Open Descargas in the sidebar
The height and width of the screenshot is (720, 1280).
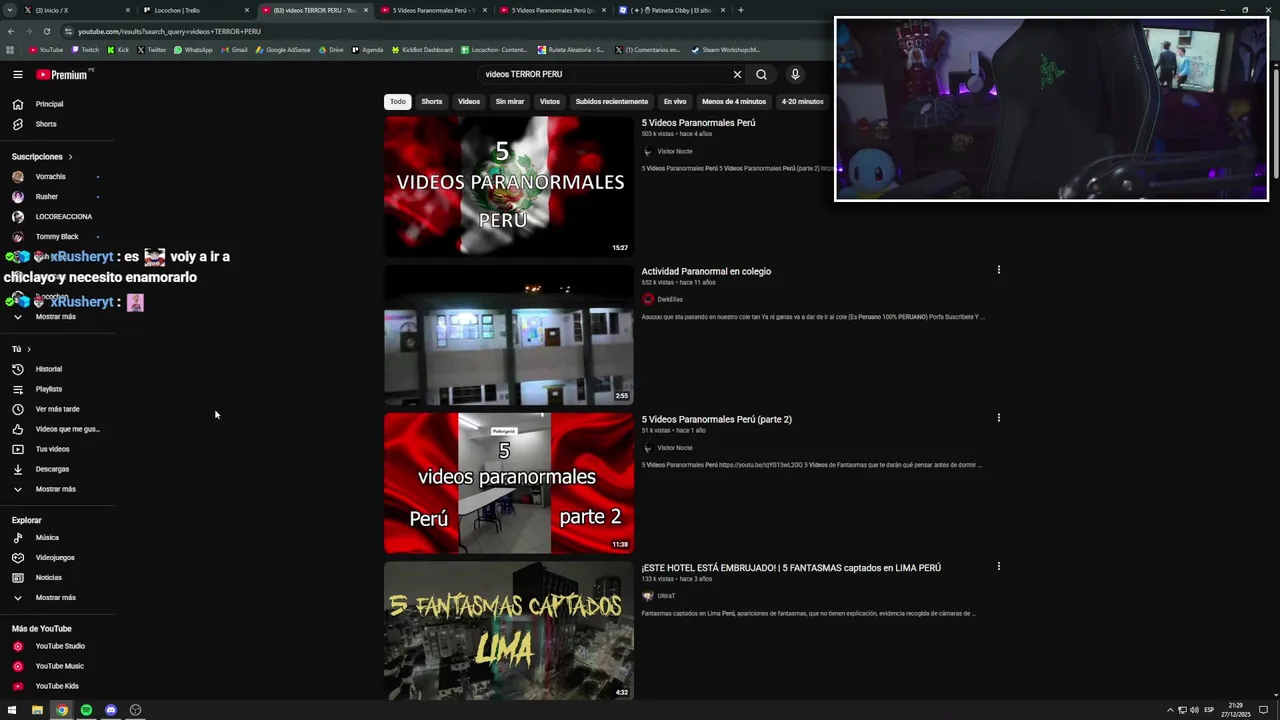[52, 469]
